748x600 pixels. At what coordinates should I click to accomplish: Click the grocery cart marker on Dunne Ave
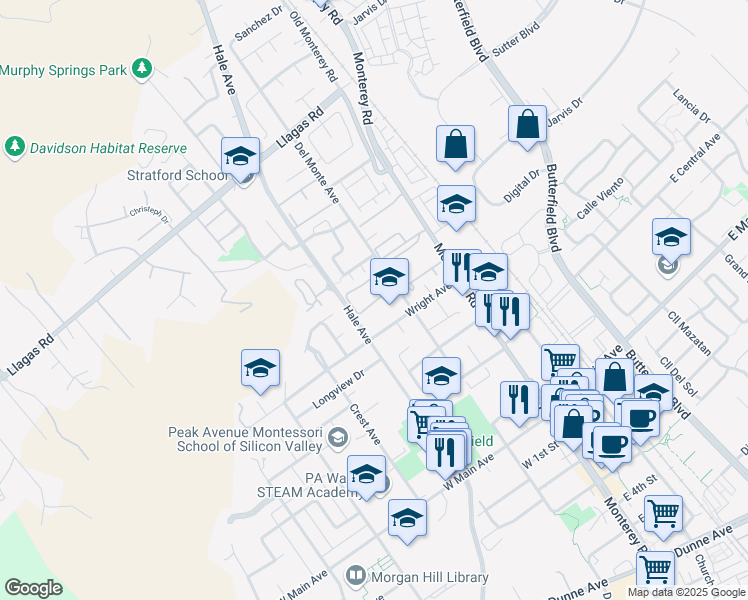(655, 571)
